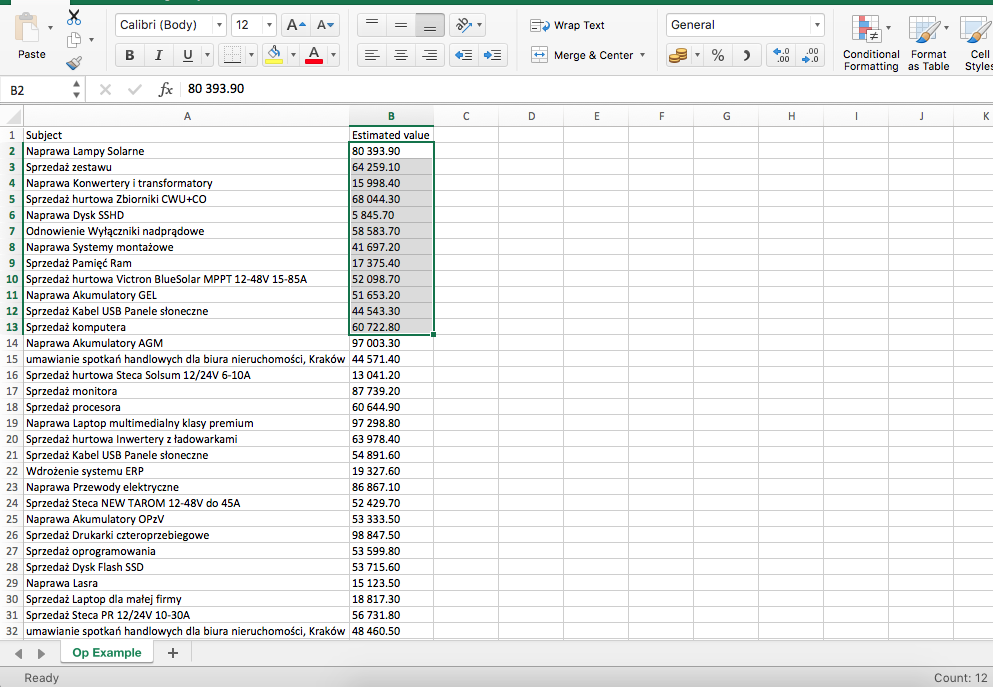993x687 pixels.
Task: Click the Paste clipboard icon
Action: [x=27, y=29]
